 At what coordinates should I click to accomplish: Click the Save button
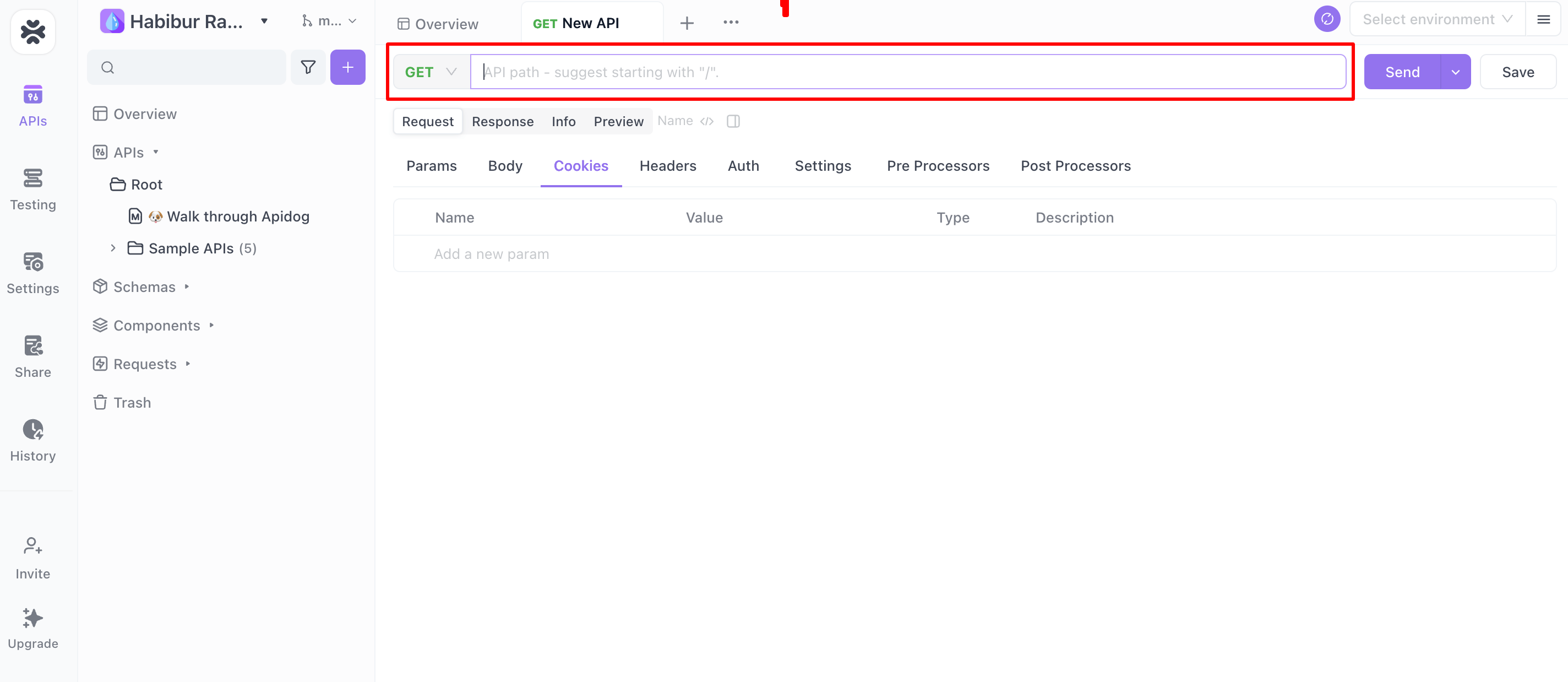[x=1518, y=71]
